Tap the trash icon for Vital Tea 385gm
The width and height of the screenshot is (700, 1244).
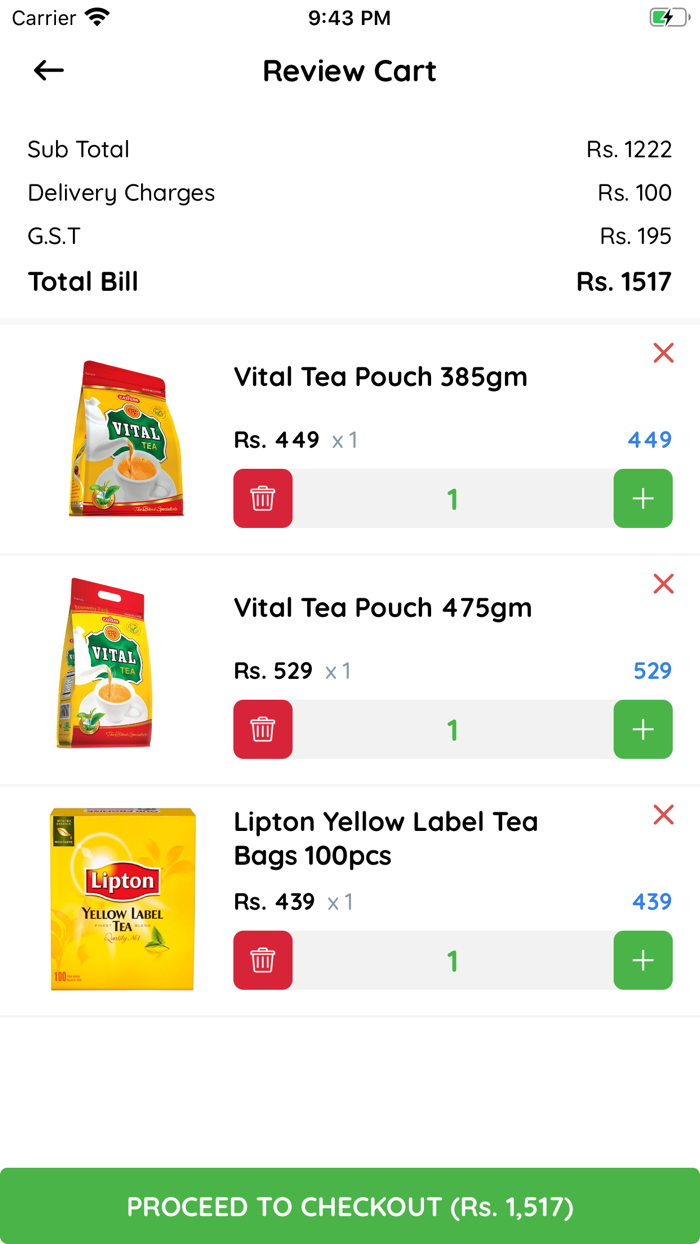pos(262,498)
